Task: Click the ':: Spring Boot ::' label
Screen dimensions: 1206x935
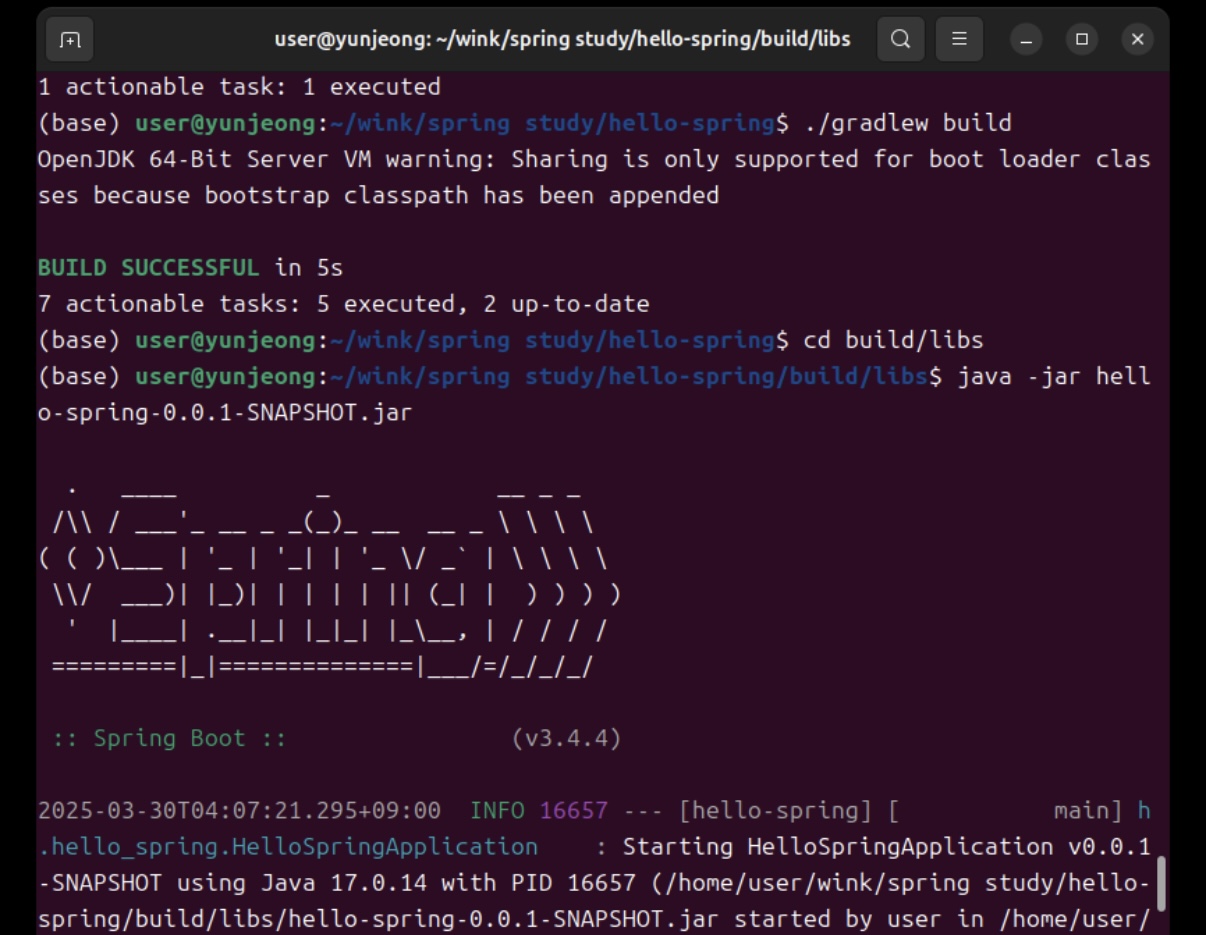Action: click(170, 739)
